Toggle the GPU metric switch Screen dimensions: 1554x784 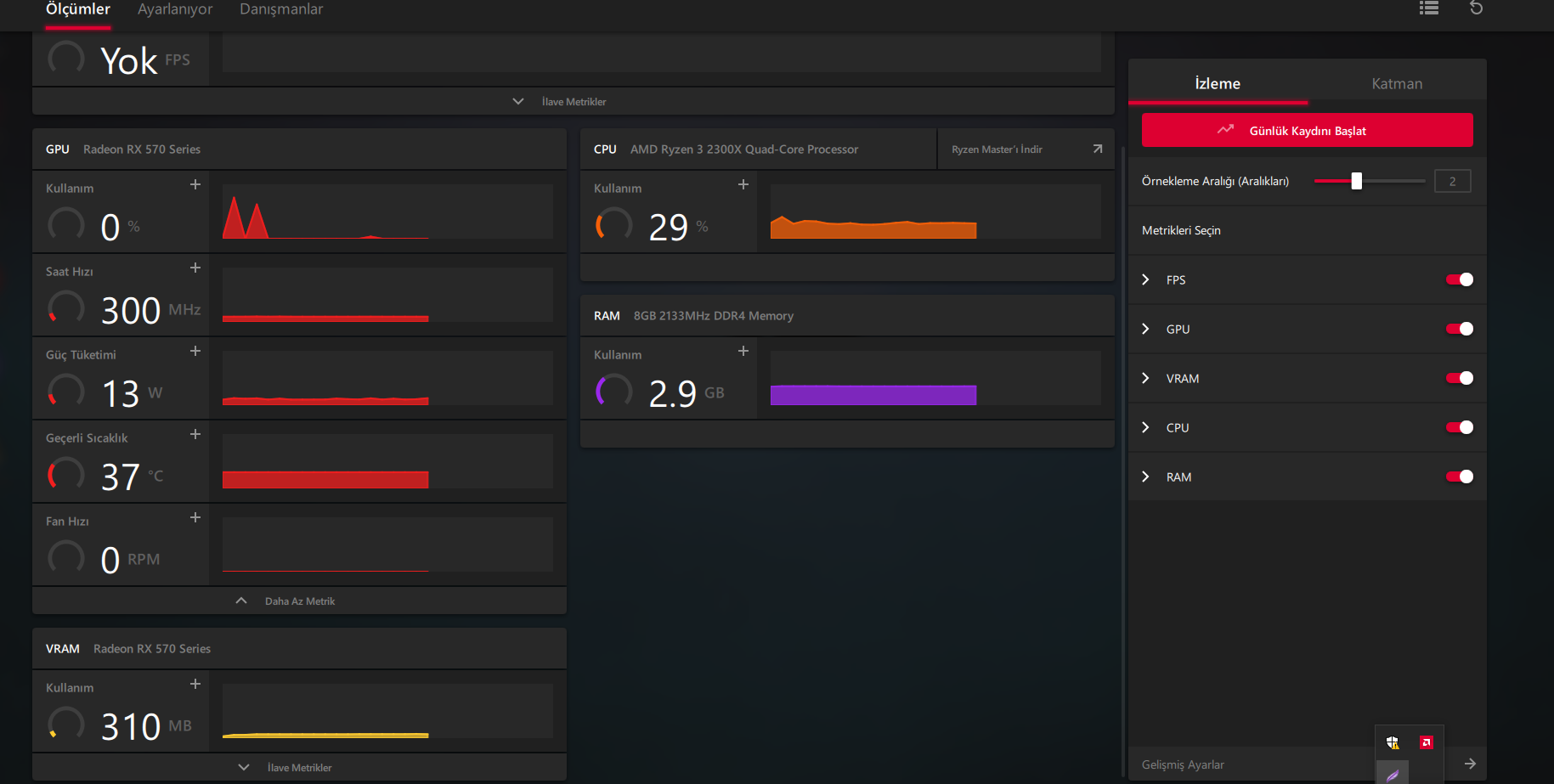click(1460, 329)
